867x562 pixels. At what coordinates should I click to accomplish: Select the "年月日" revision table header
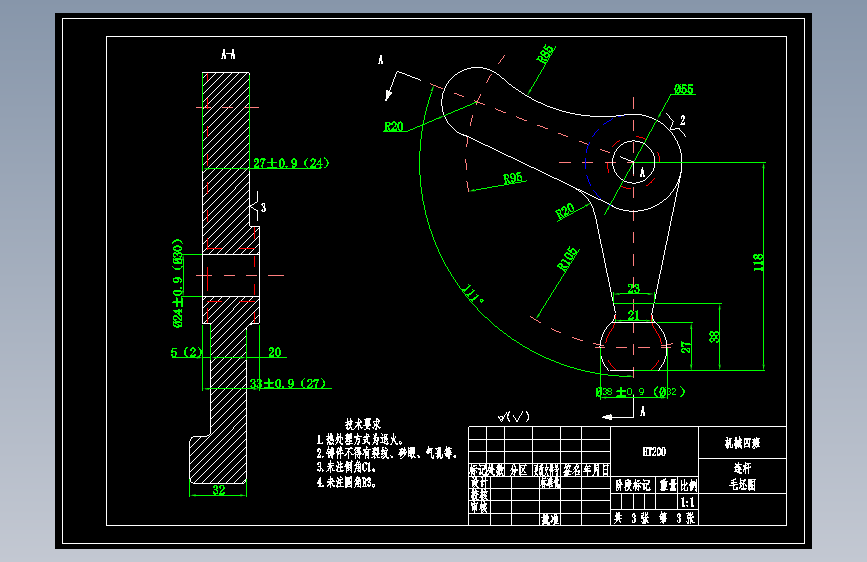pyautogui.click(x=596, y=470)
